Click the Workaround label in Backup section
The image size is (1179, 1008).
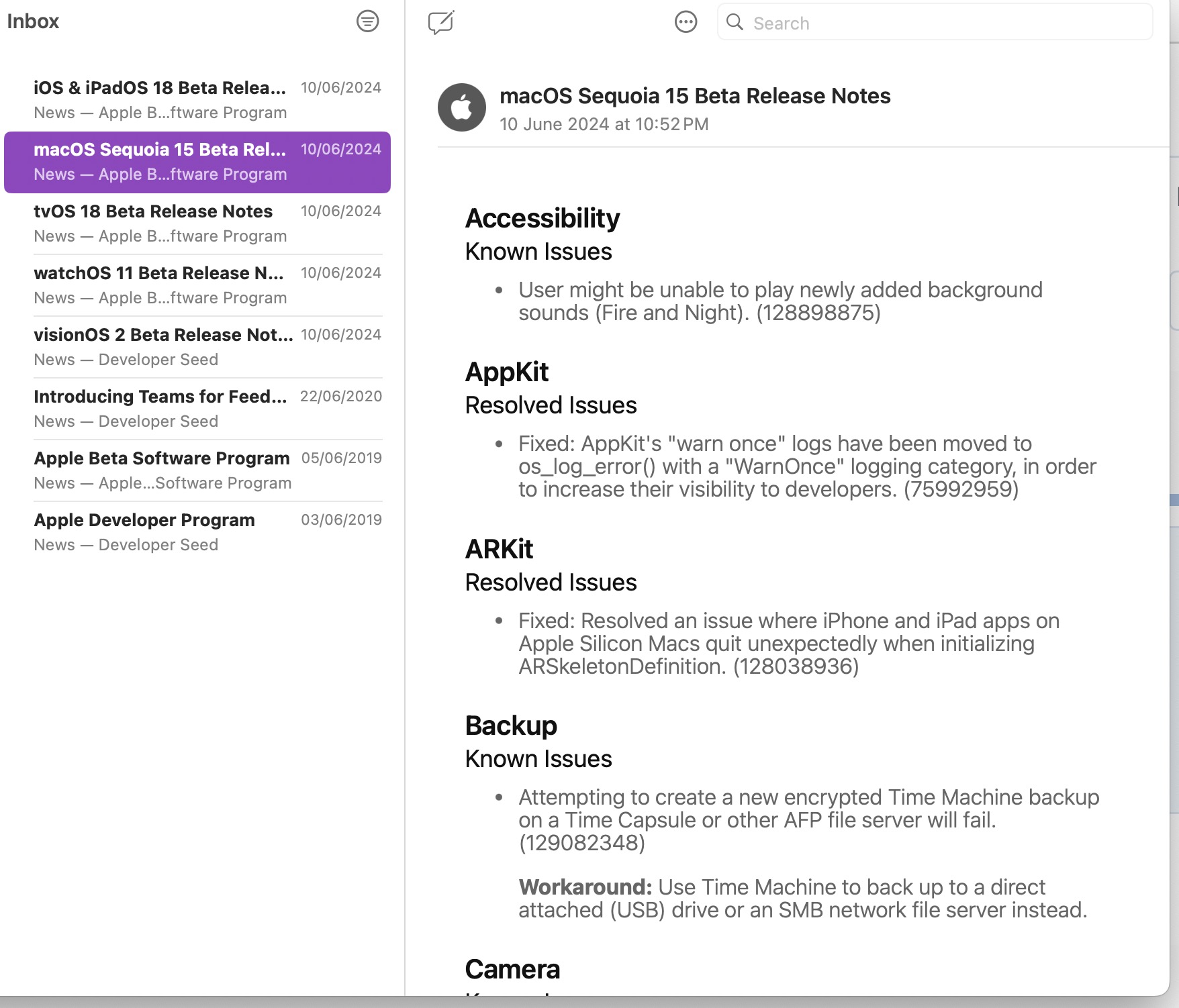click(x=585, y=887)
